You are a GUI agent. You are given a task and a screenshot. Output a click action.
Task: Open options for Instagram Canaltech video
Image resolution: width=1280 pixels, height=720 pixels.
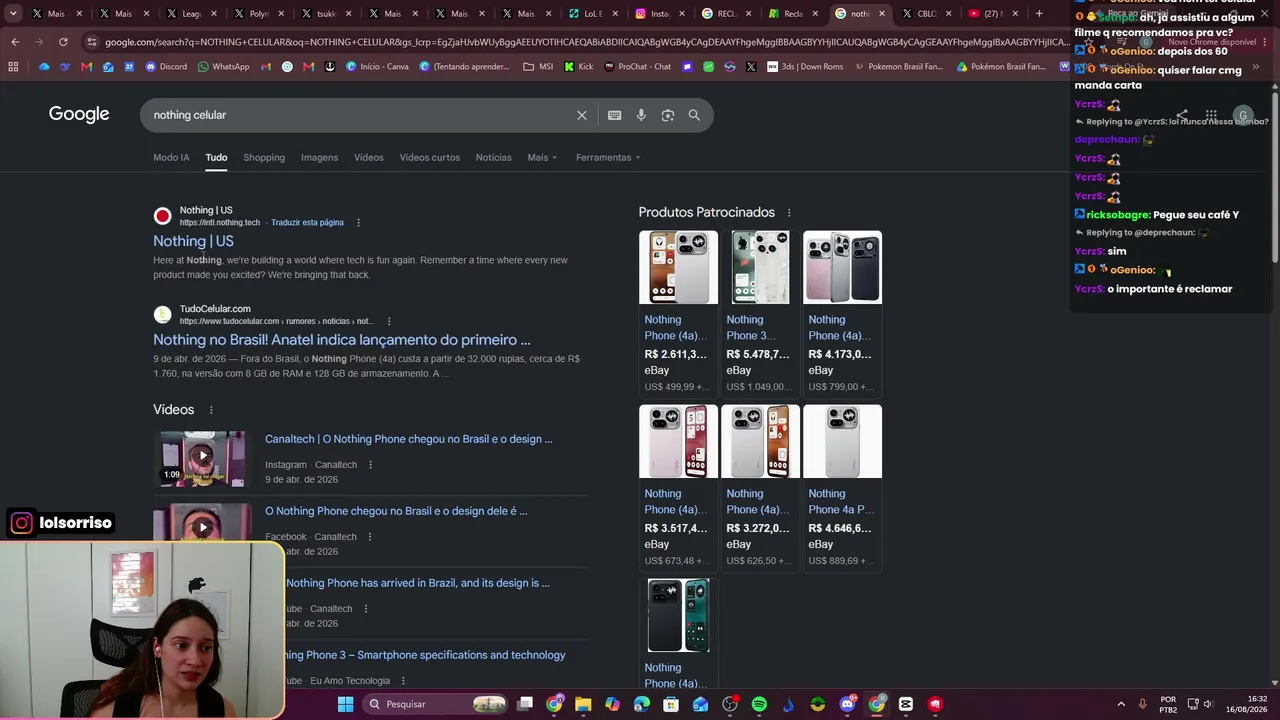370,465
